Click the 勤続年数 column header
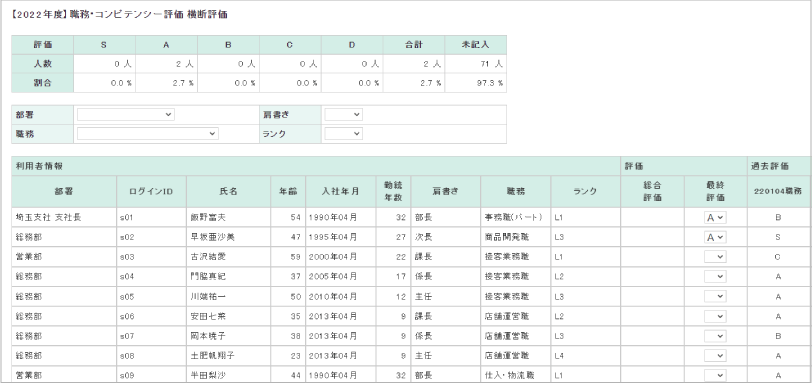The image size is (812, 383). [x=394, y=192]
